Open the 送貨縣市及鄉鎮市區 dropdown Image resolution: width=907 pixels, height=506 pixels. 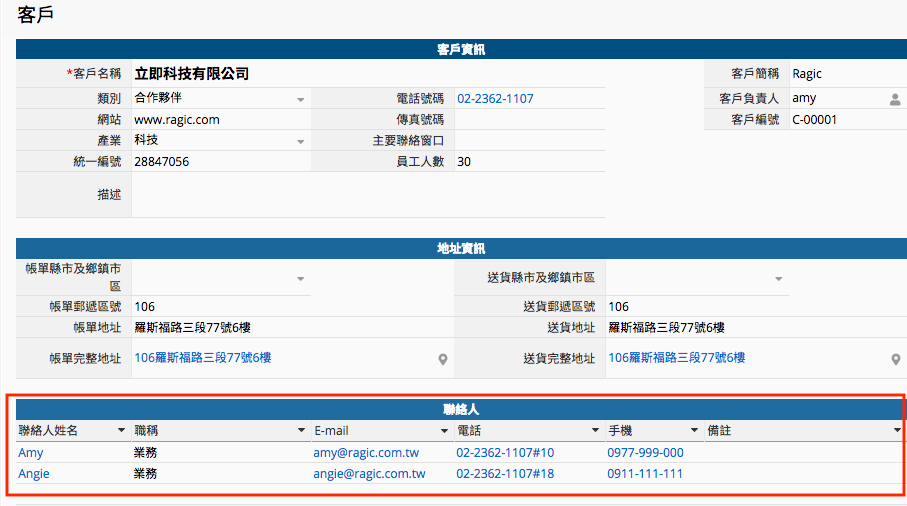click(777, 279)
